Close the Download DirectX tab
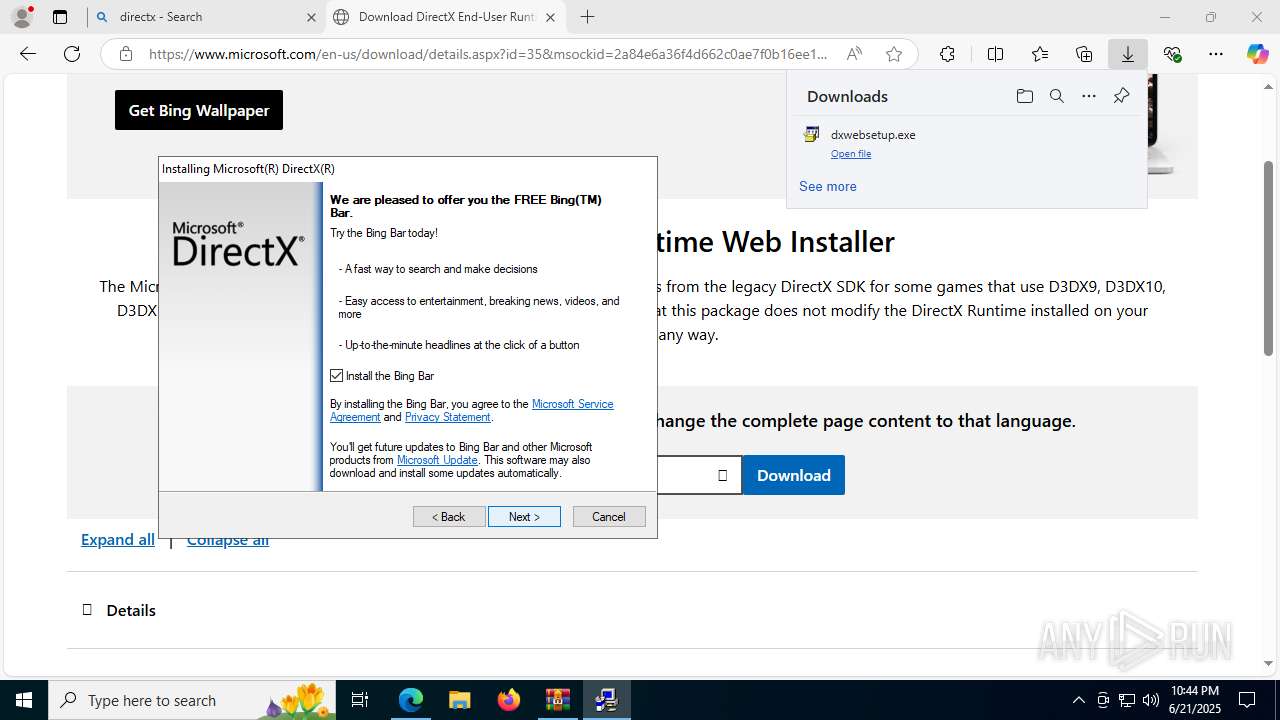1280x720 pixels. tap(551, 17)
